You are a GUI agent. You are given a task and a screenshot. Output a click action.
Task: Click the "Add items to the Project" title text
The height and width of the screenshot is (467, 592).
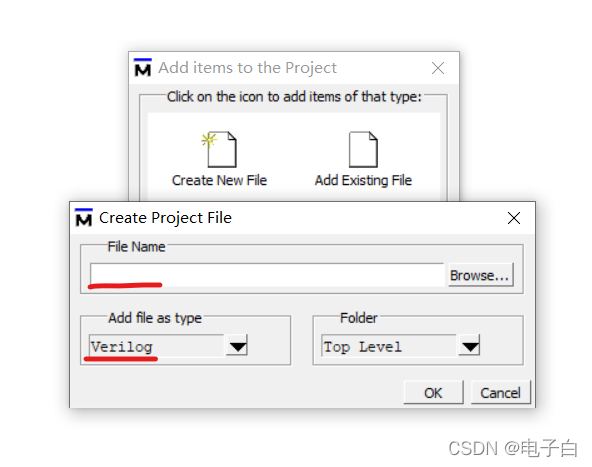tap(247, 68)
